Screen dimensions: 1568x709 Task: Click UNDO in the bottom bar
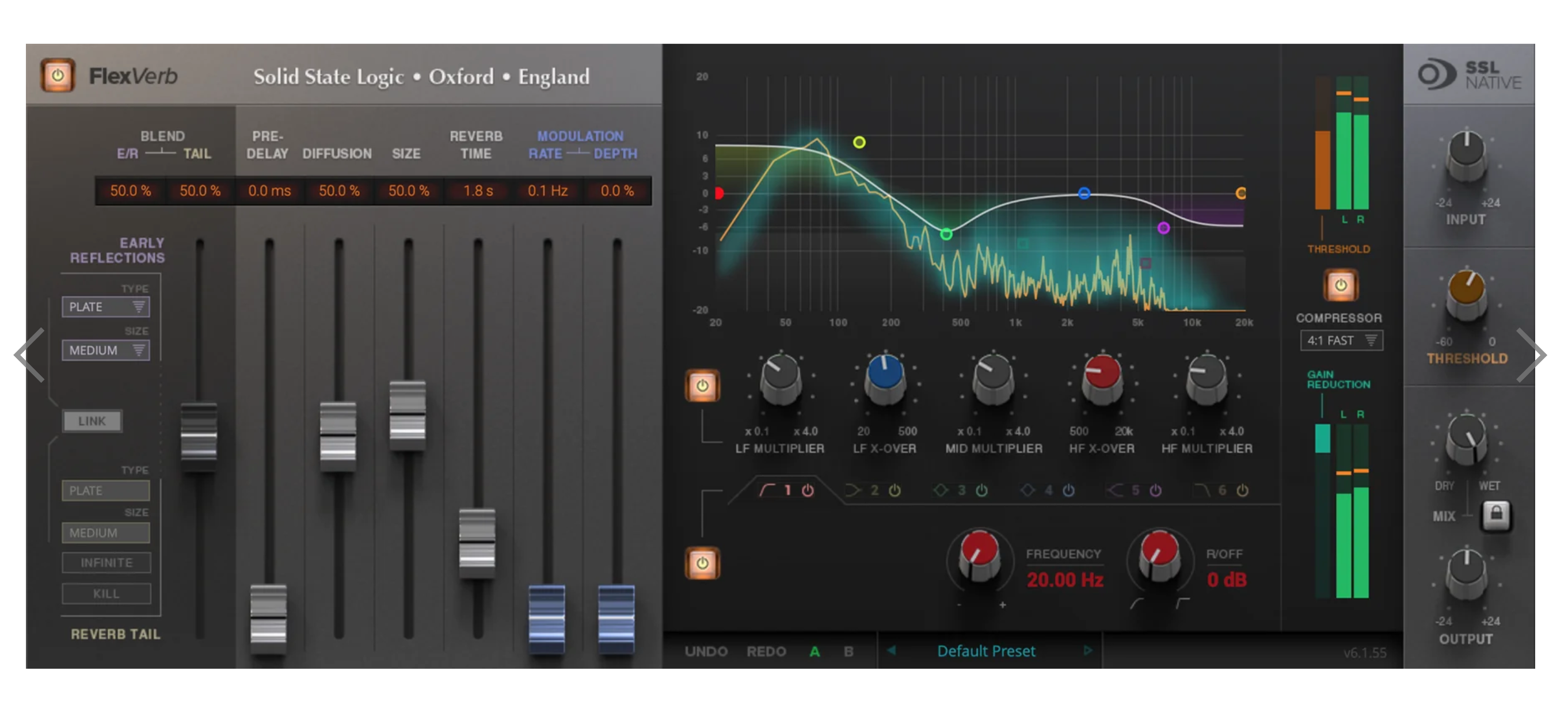706,652
